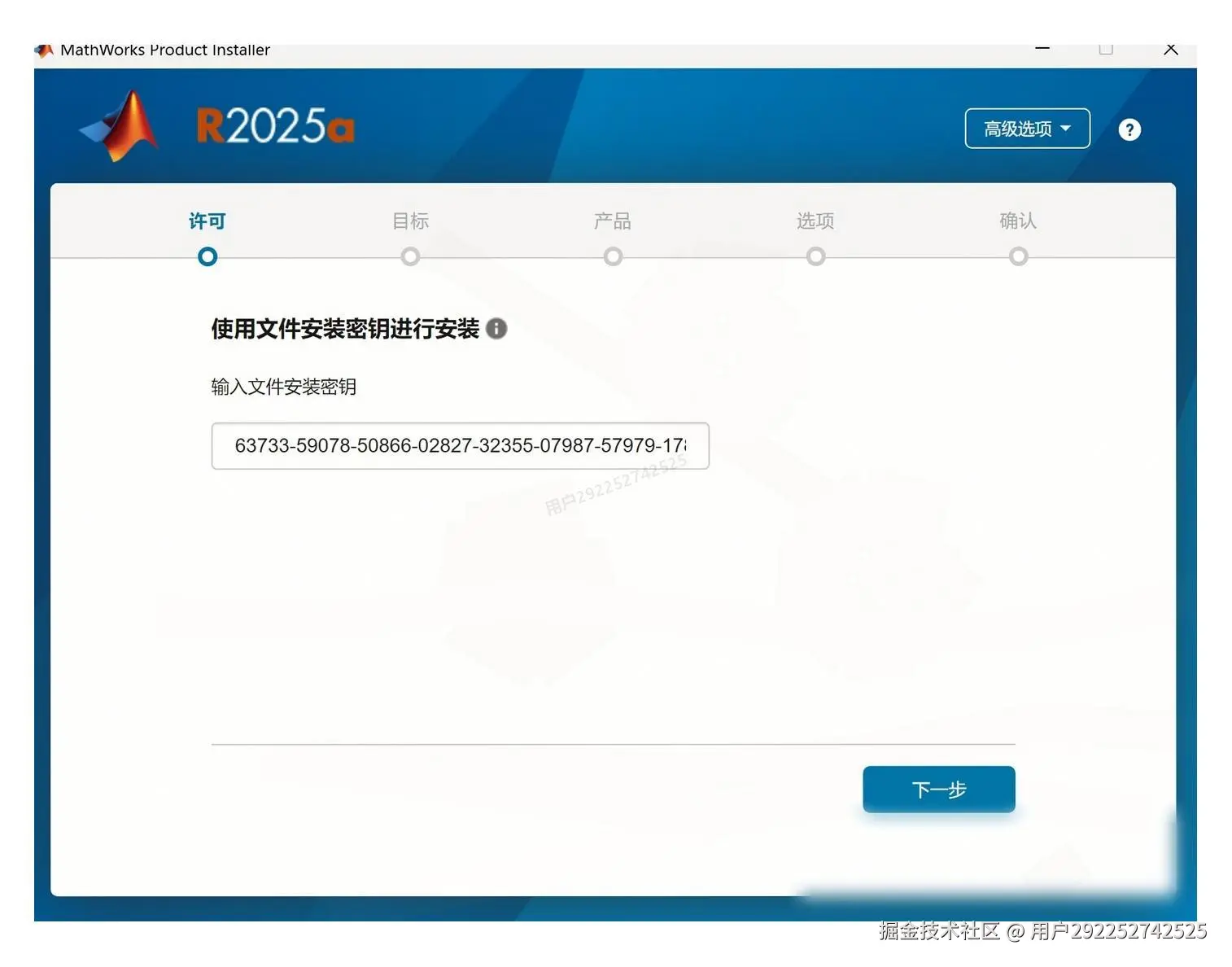Open advanced options via its arrow
This screenshot has height=967, width=1232.
pos(1064,129)
